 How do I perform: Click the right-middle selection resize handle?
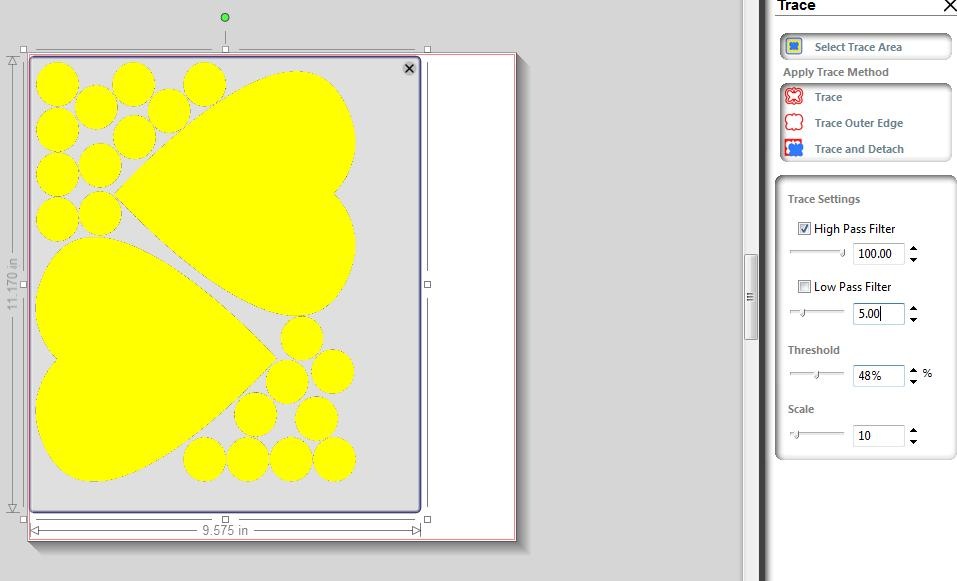tap(427, 284)
